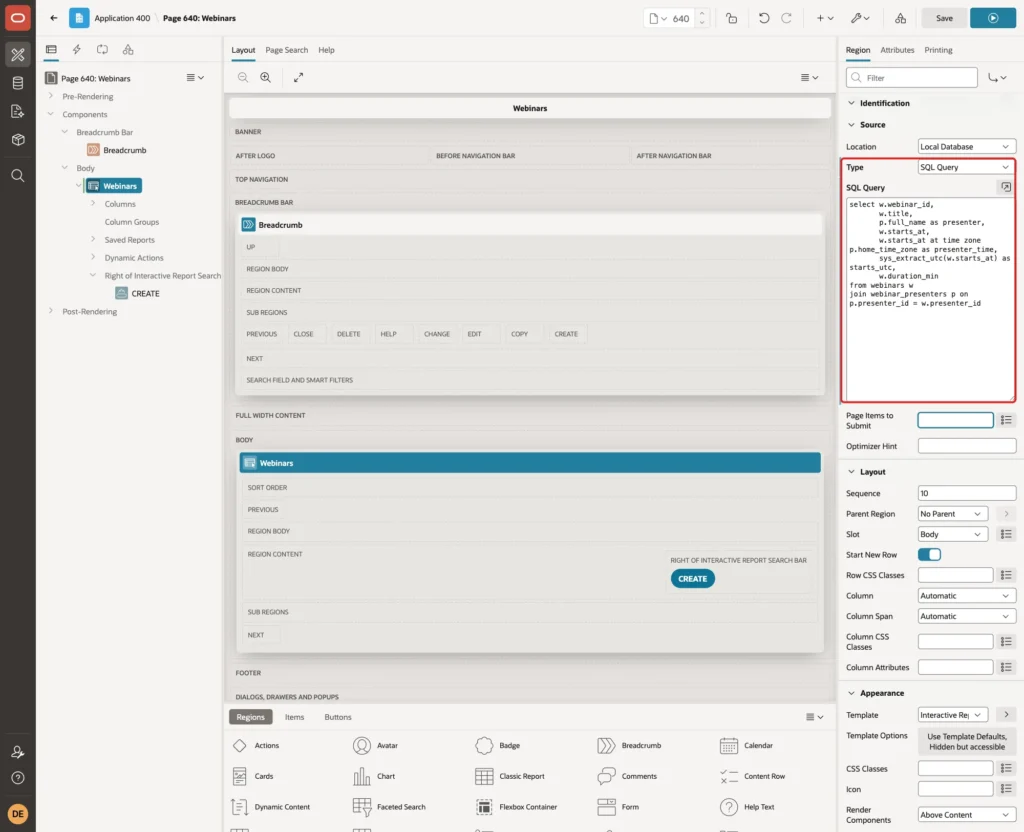
Task: Collapse the Identification section
Action: [851, 103]
